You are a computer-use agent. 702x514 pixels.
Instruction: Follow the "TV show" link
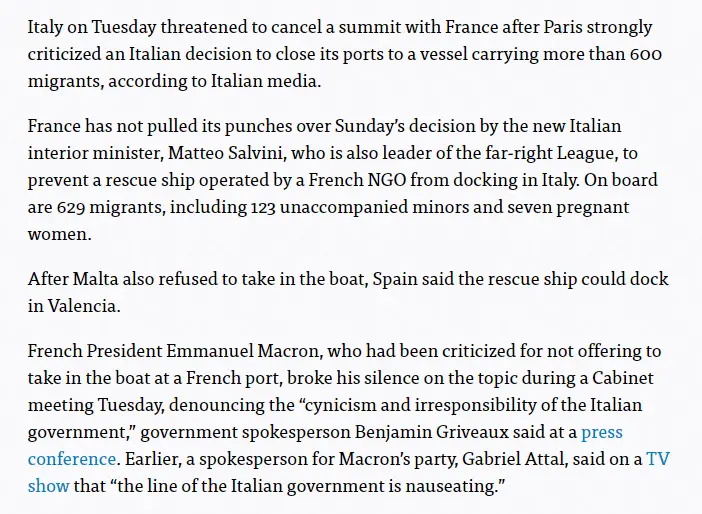pyautogui.click(x=658, y=459)
